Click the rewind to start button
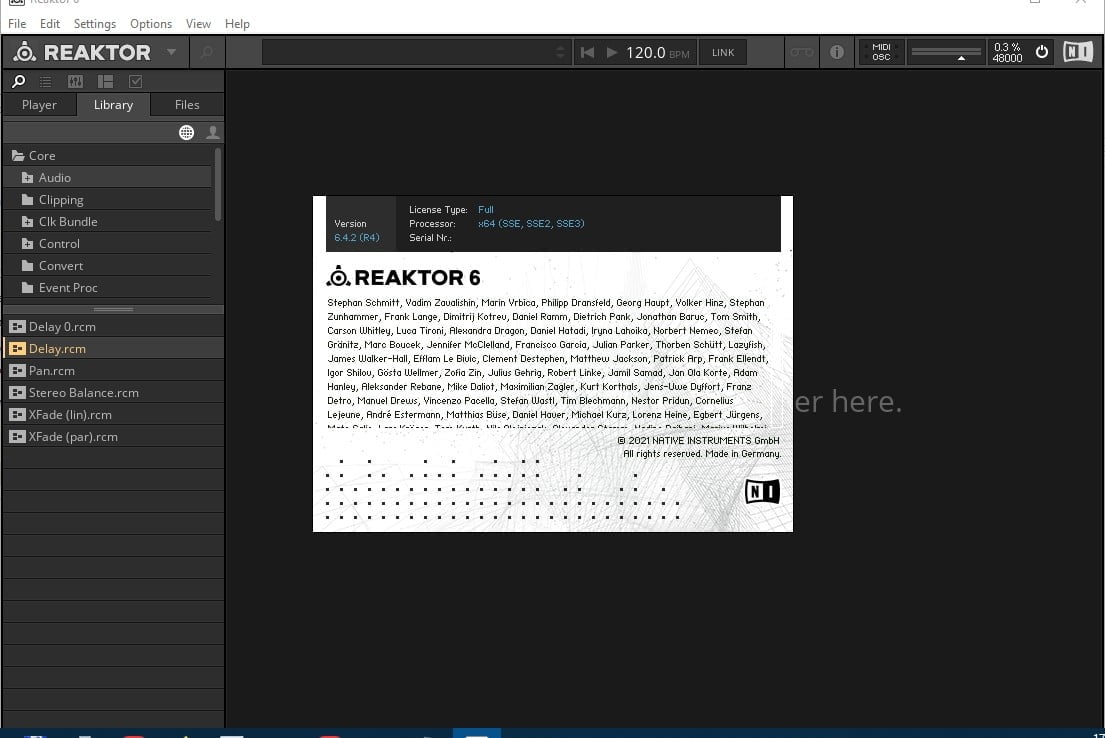The height and width of the screenshot is (738, 1105). click(x=587, y=52)
